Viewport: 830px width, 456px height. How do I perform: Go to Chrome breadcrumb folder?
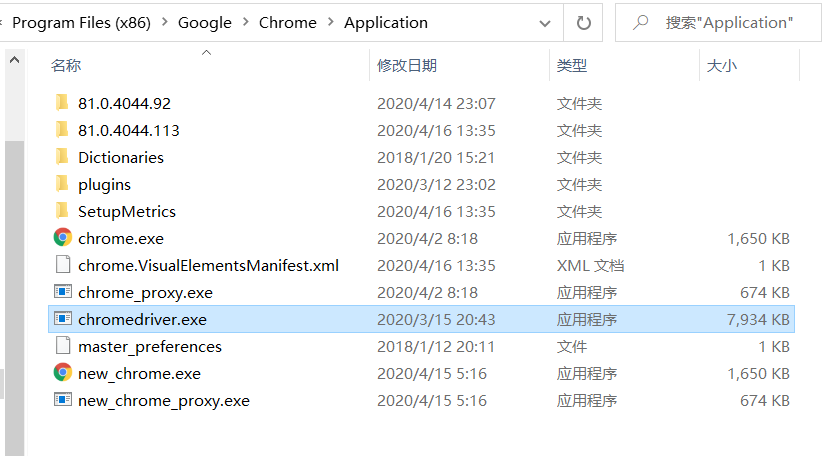tap(287, 23)
